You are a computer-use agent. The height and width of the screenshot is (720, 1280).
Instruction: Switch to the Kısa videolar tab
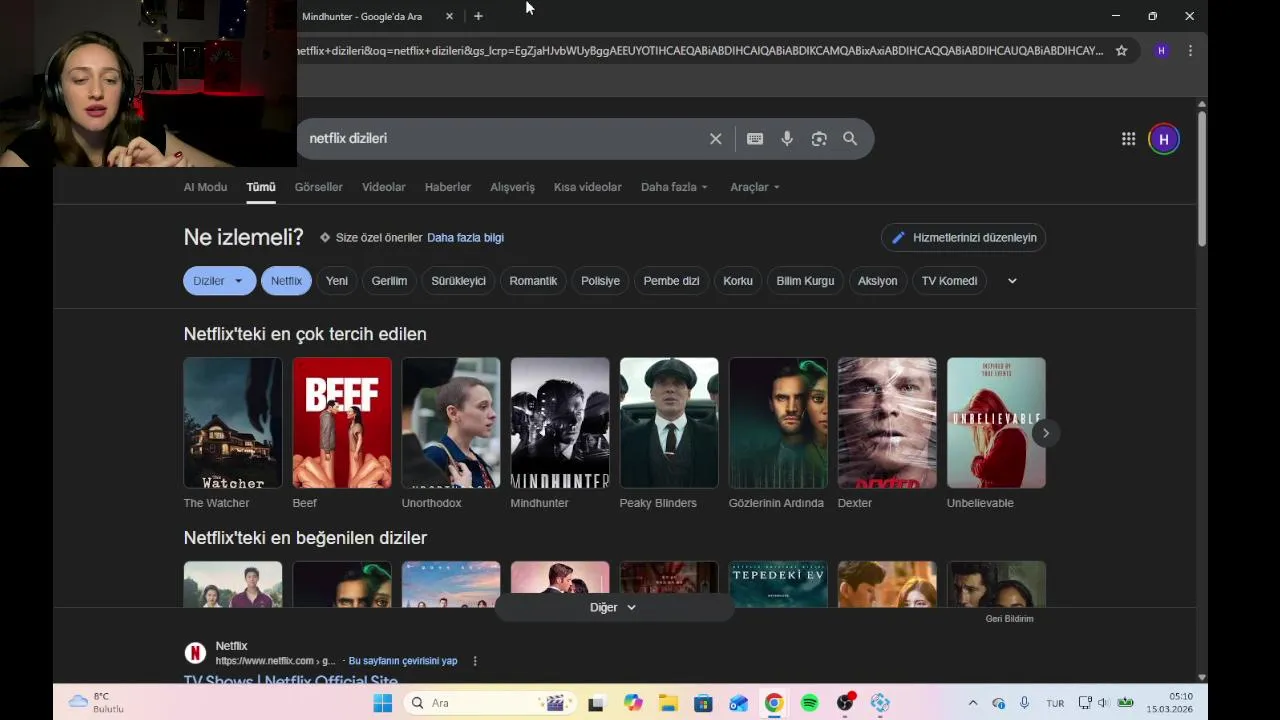pyautogui.click(x=588, y=187)
